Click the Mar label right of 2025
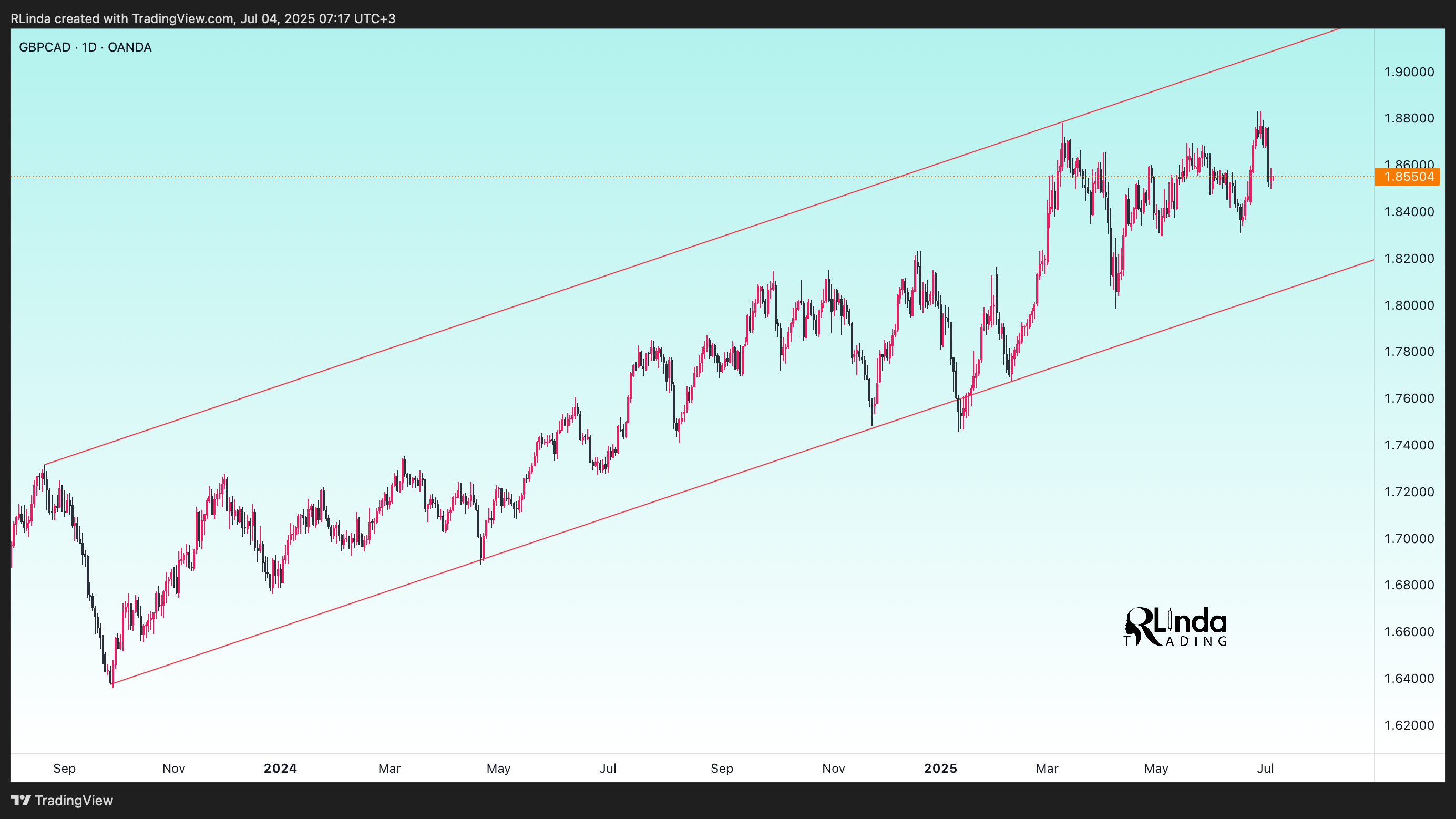Viewport: 1456px width, 819px height. (1047, 769)
